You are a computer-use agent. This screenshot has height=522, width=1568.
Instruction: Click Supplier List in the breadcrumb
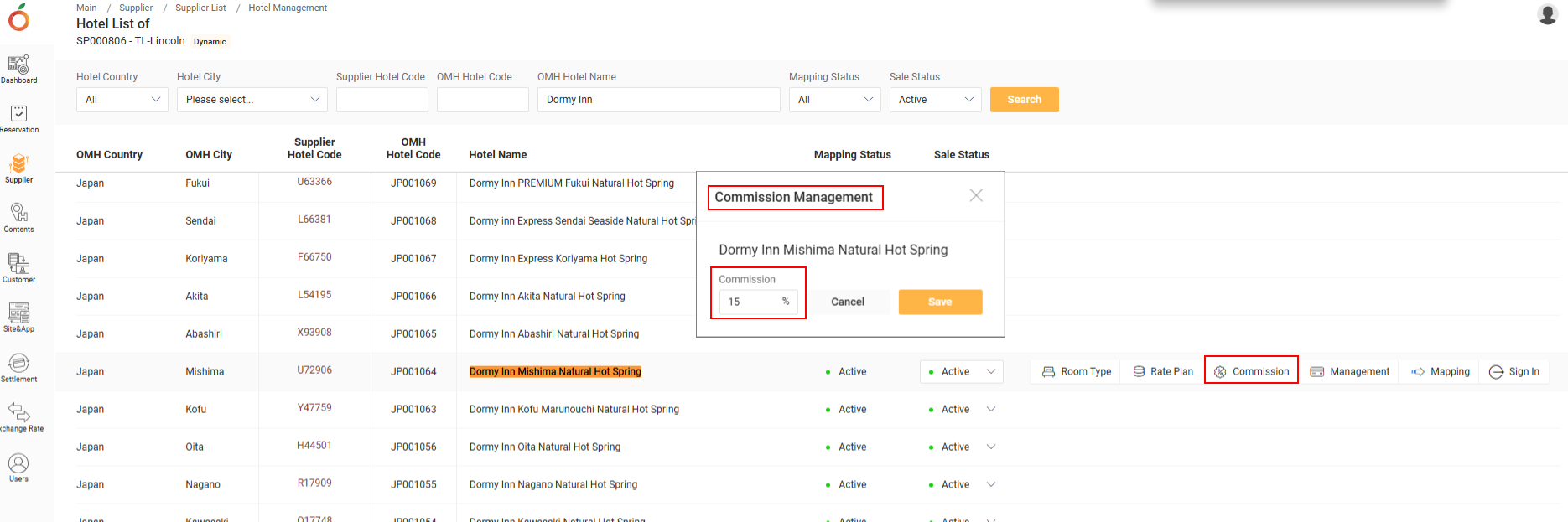(x=200, y=8)
